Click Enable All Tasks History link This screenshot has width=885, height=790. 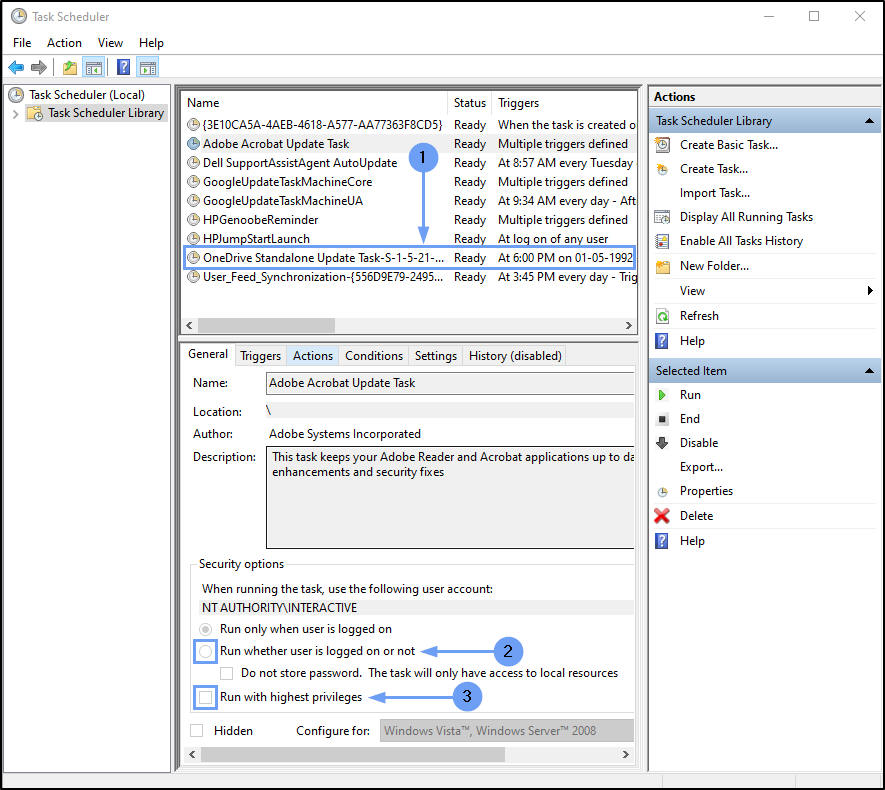tap(741, 241)
